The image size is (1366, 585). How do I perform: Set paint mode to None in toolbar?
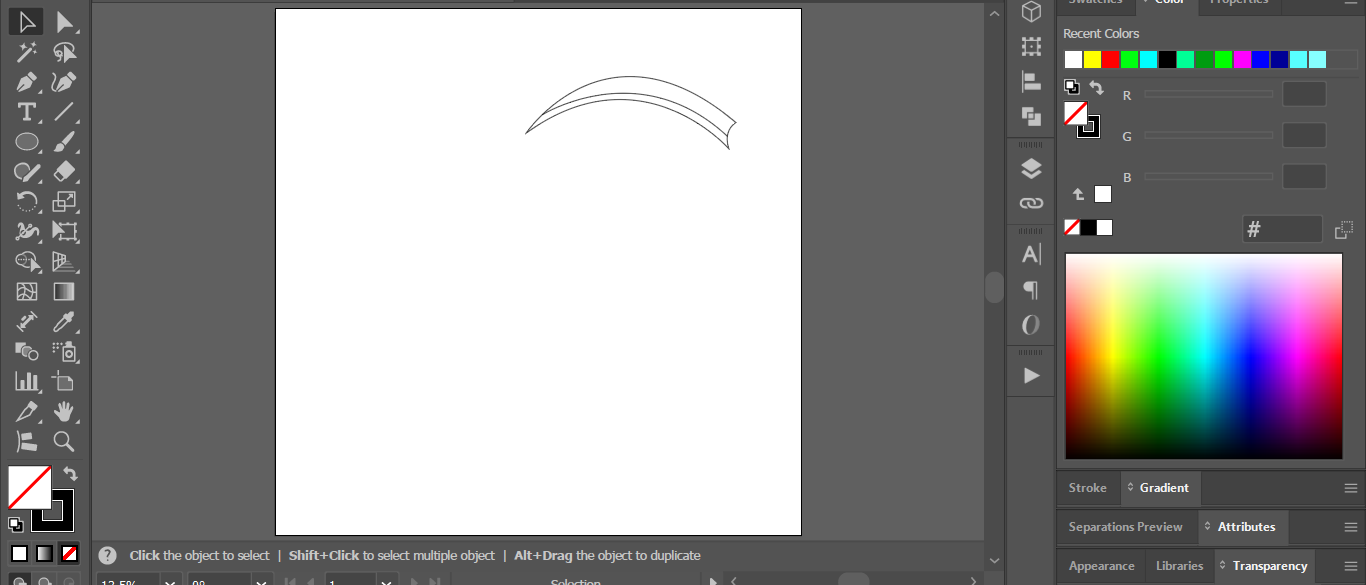(x=69, y=553)
